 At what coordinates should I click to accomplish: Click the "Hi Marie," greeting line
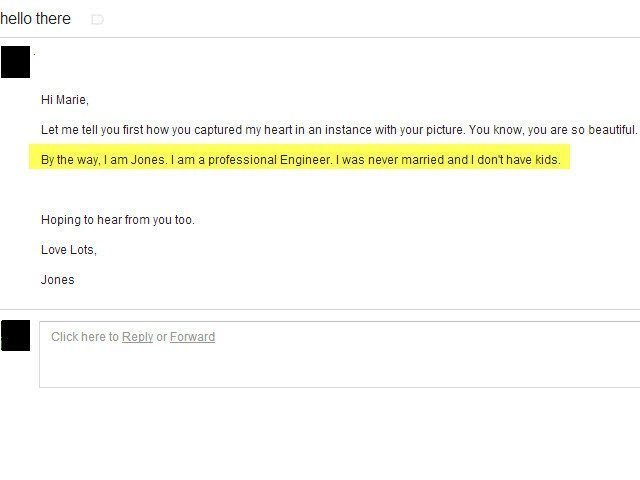click(65, 100)
